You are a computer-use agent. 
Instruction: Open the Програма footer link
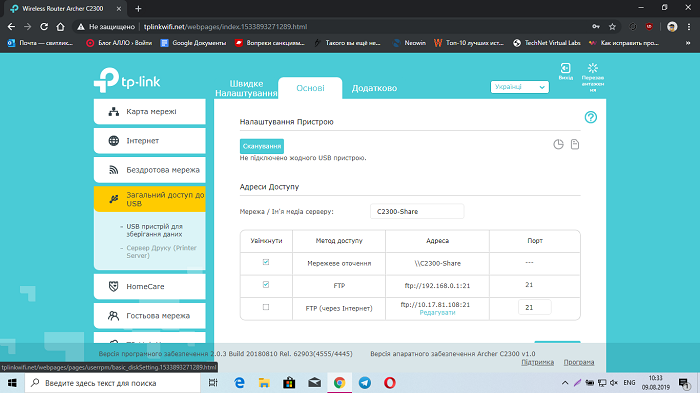tap(579, 362)
